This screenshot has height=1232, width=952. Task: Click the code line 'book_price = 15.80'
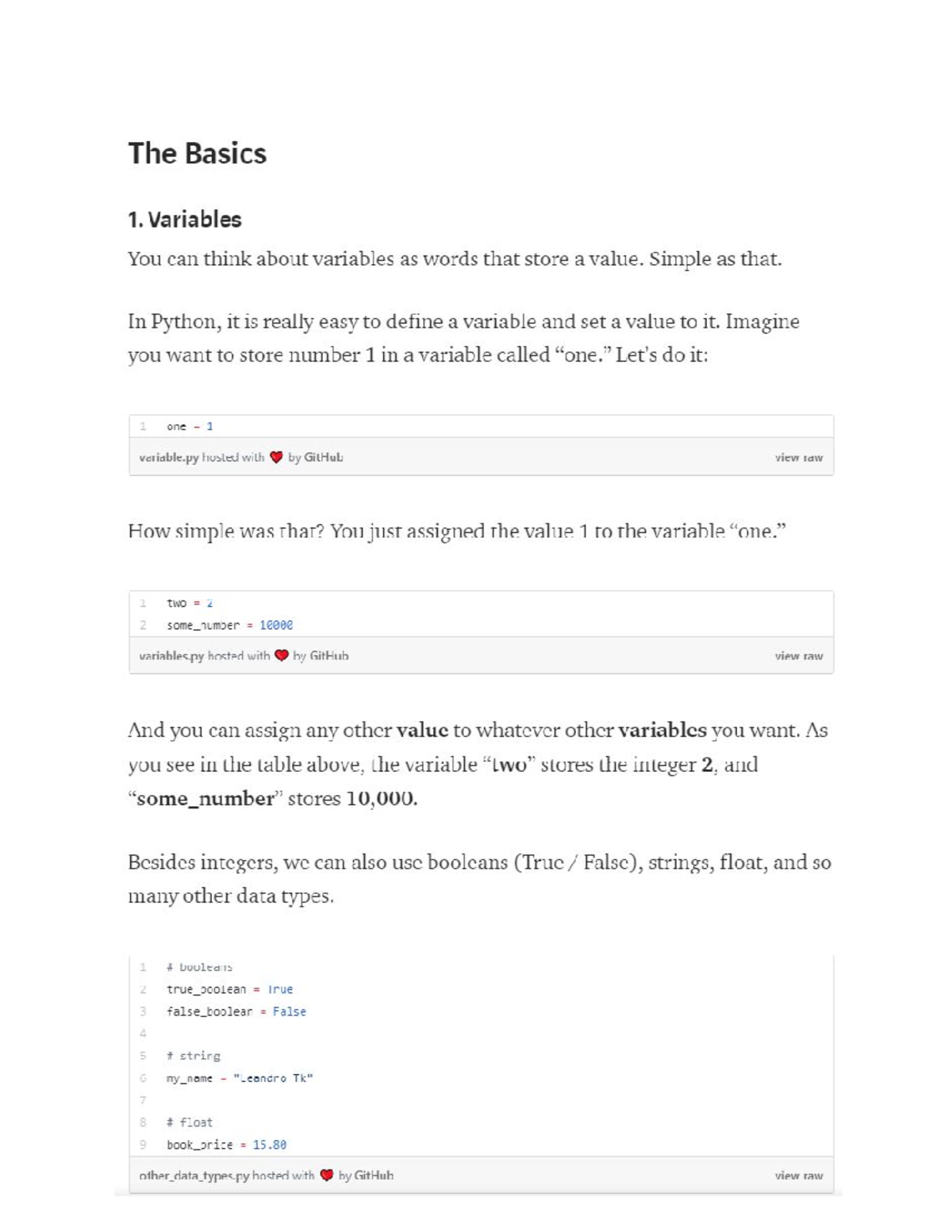(x=227, y=1145)
